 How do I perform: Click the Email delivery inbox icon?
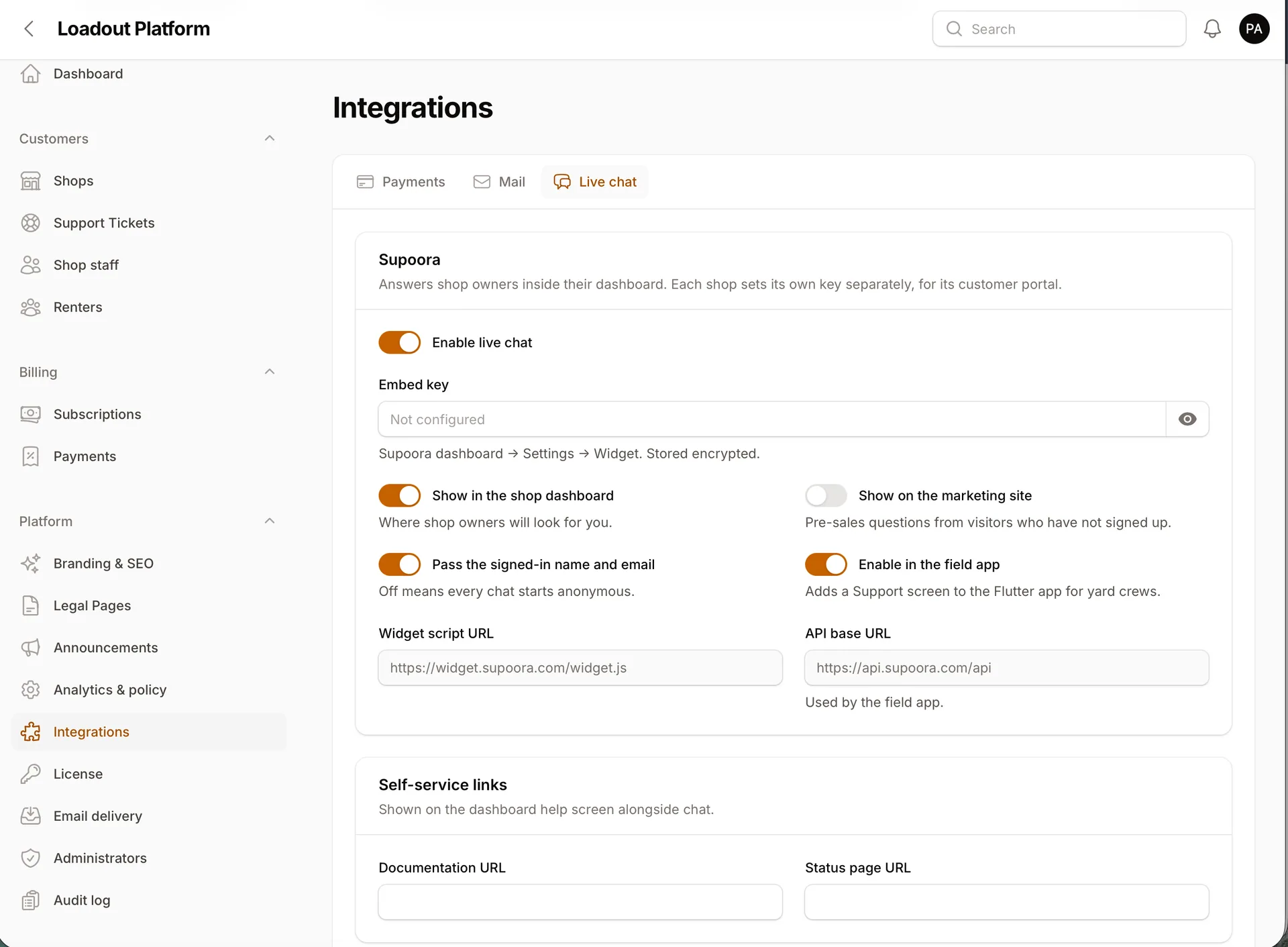(30, 816)
